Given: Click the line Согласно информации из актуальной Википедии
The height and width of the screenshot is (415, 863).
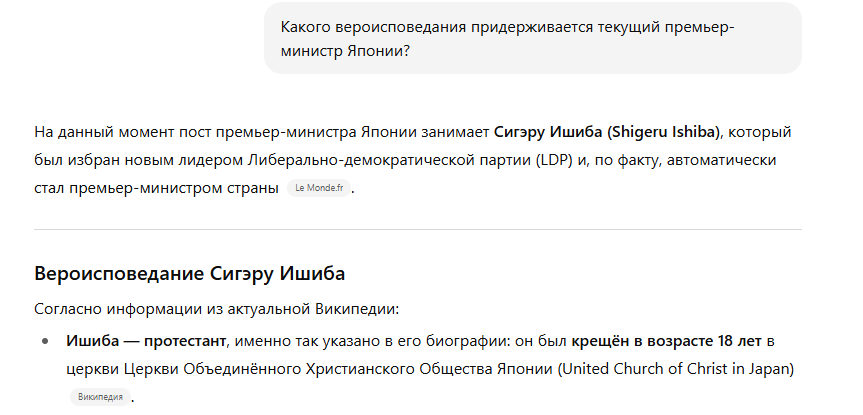Looking at the screenshot, I should point(216,309).
